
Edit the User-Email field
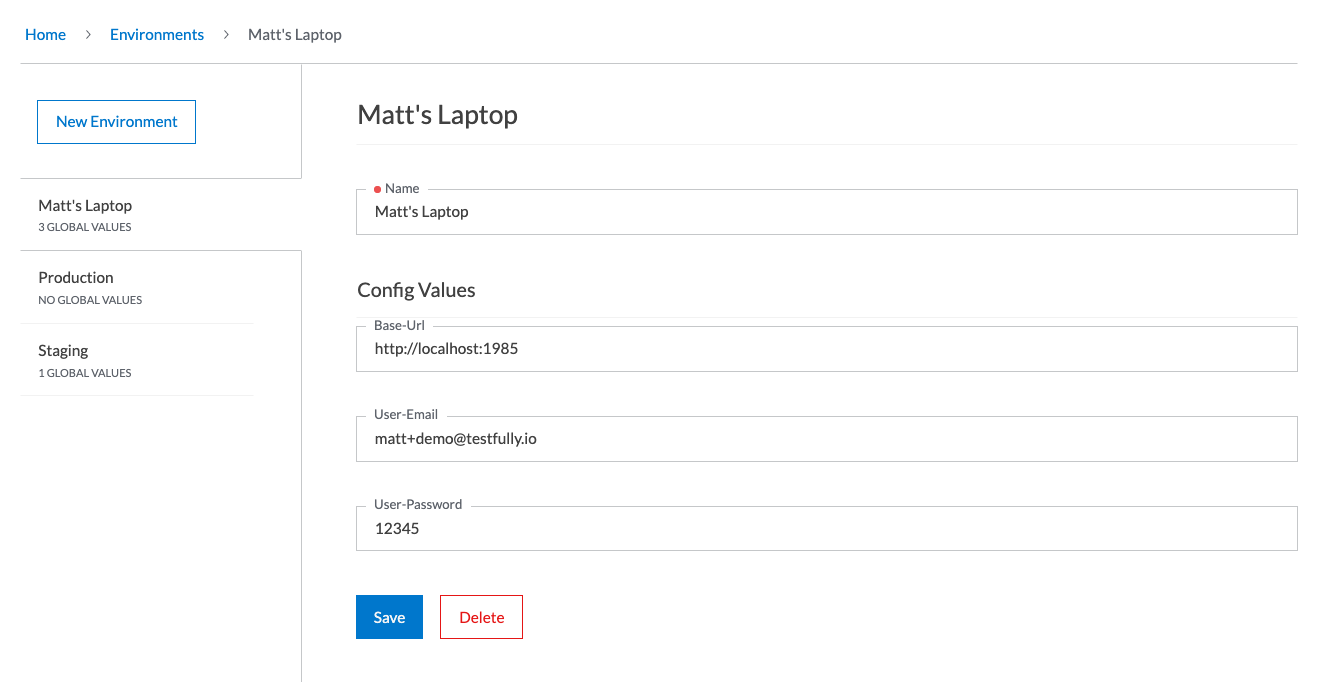click(x=826, y=439)
